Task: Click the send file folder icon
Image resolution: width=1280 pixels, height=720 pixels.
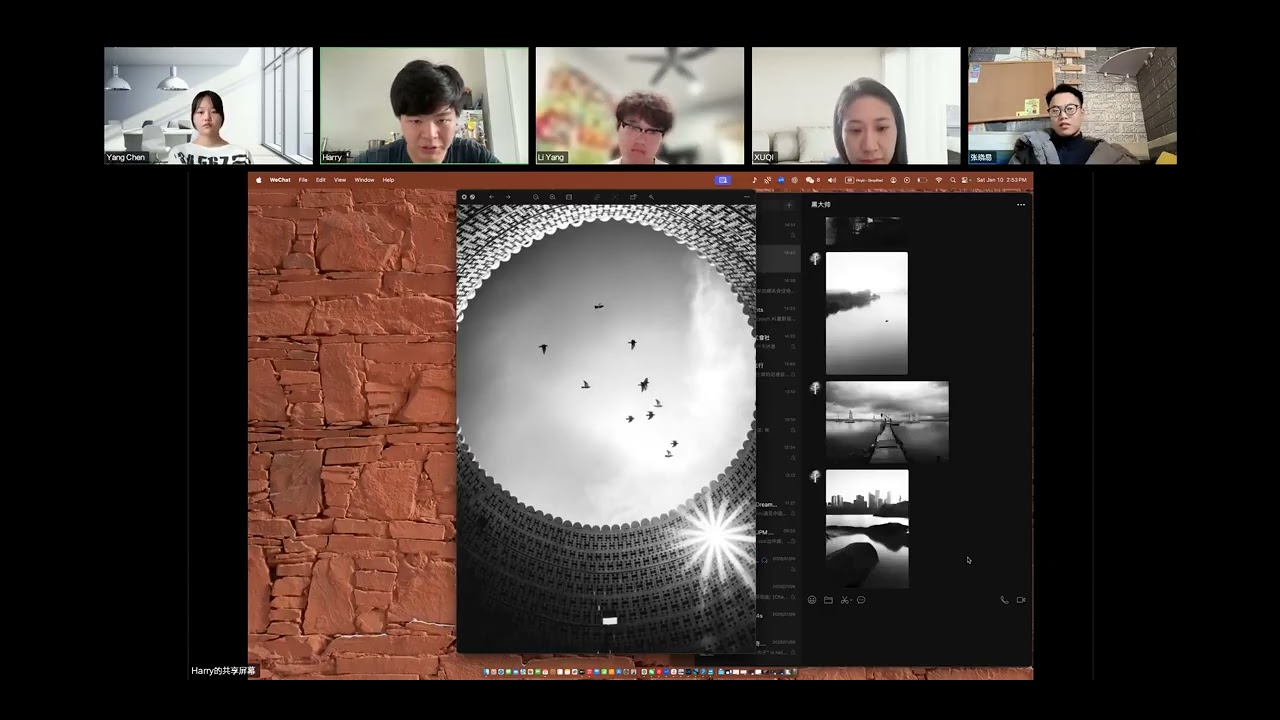Action: [828, 600]
